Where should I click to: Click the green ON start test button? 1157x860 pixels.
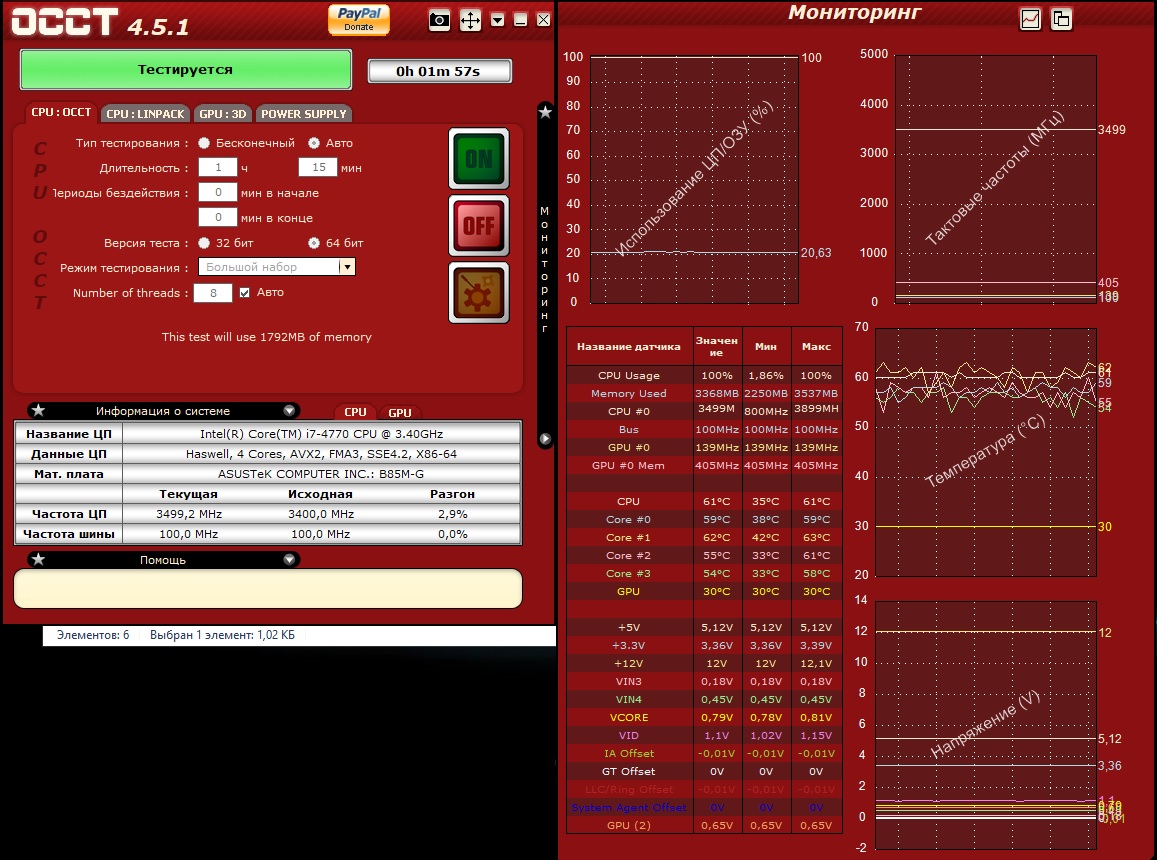tap(479, 159)
